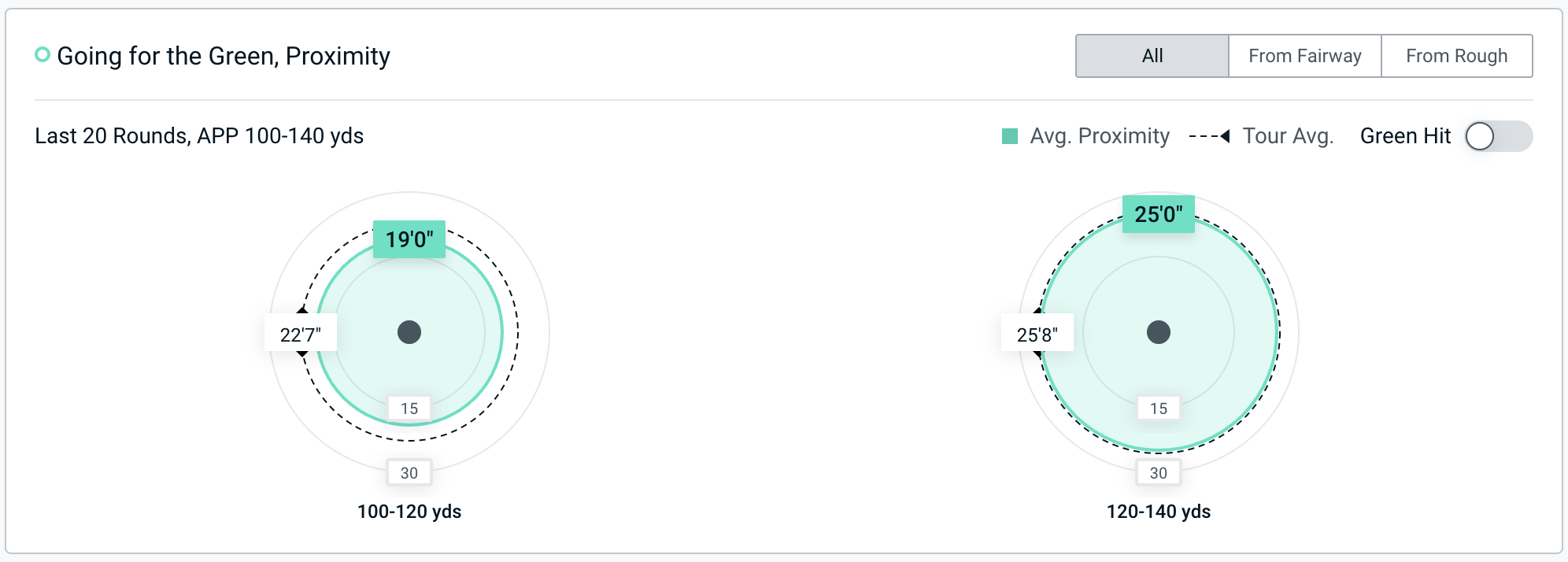
Task: Click the 15 ring label in right chart
Action: click(x=1158, y=409)
